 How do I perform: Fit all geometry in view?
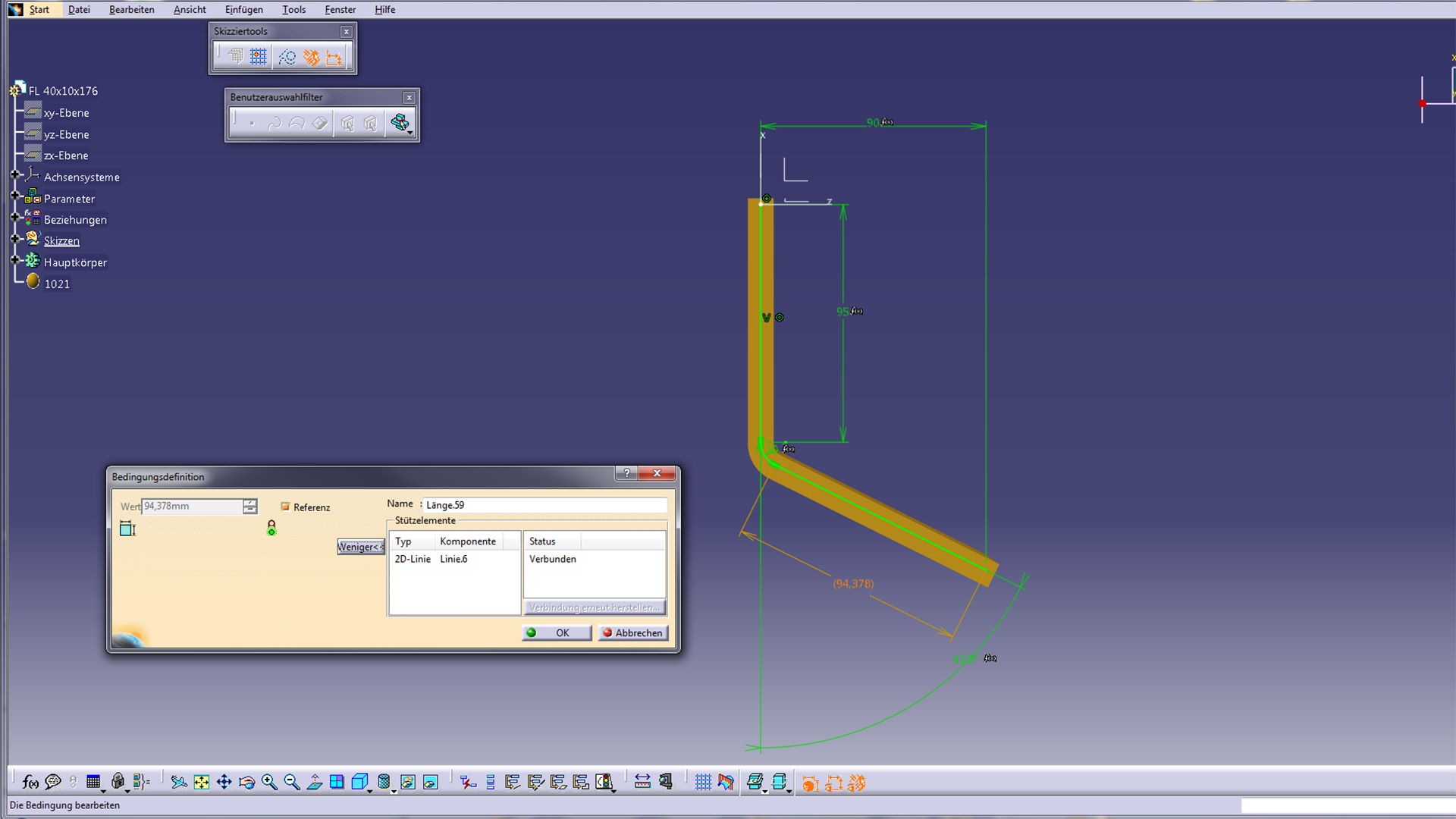click(x=202, y=782)
